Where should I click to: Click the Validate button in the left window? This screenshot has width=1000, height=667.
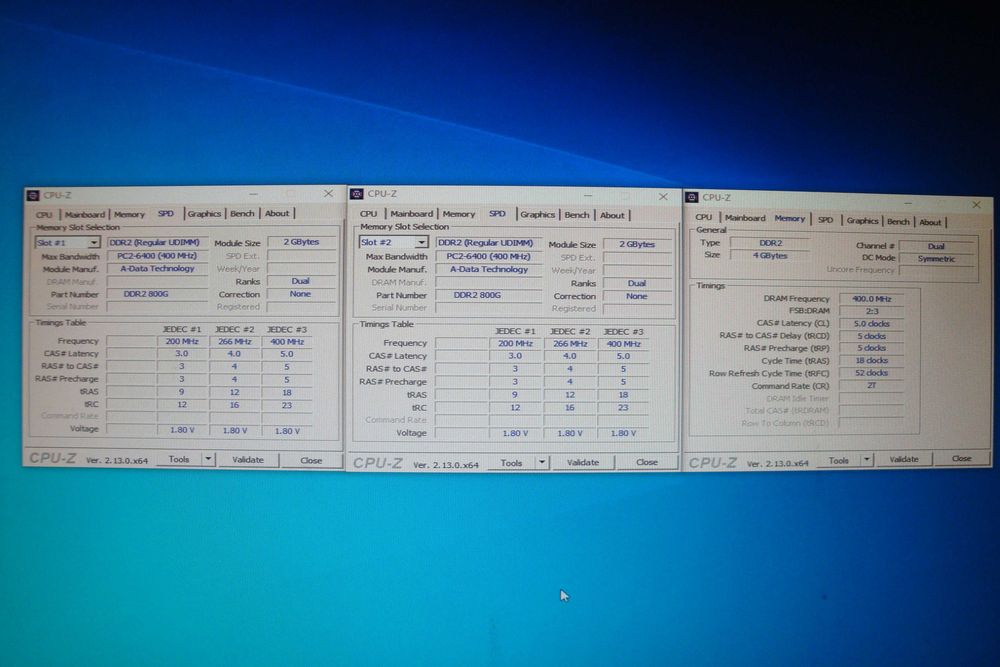click(247, 460)
